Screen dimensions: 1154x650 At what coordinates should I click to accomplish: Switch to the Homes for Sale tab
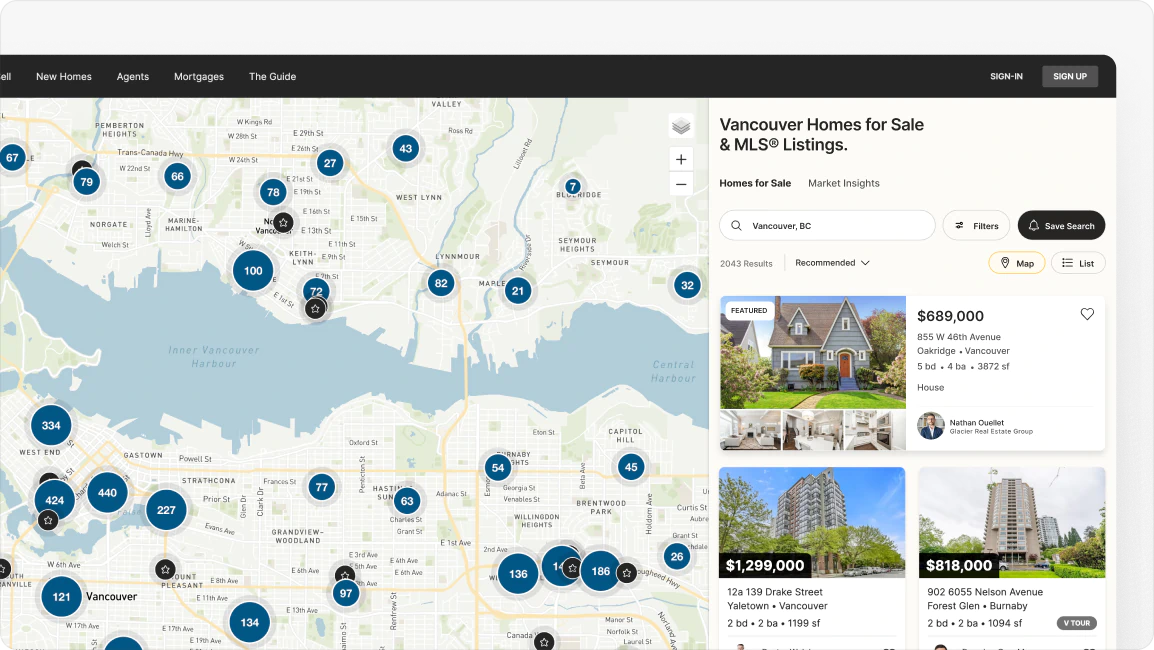[755, 183]
